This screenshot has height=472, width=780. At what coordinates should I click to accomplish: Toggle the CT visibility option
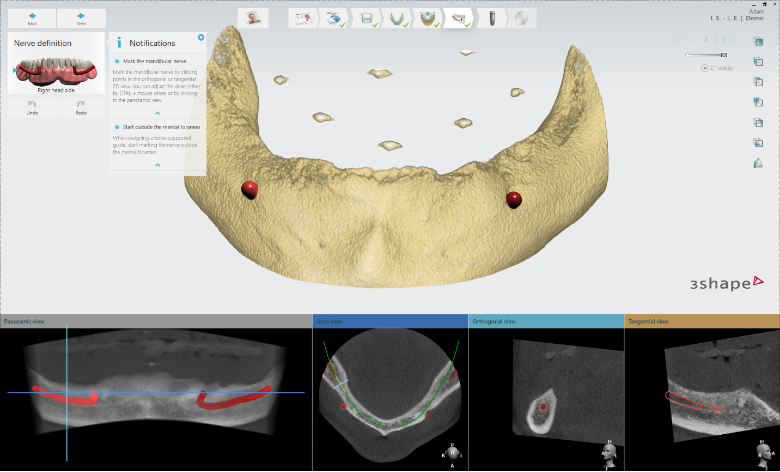click(x=707, y=68)
